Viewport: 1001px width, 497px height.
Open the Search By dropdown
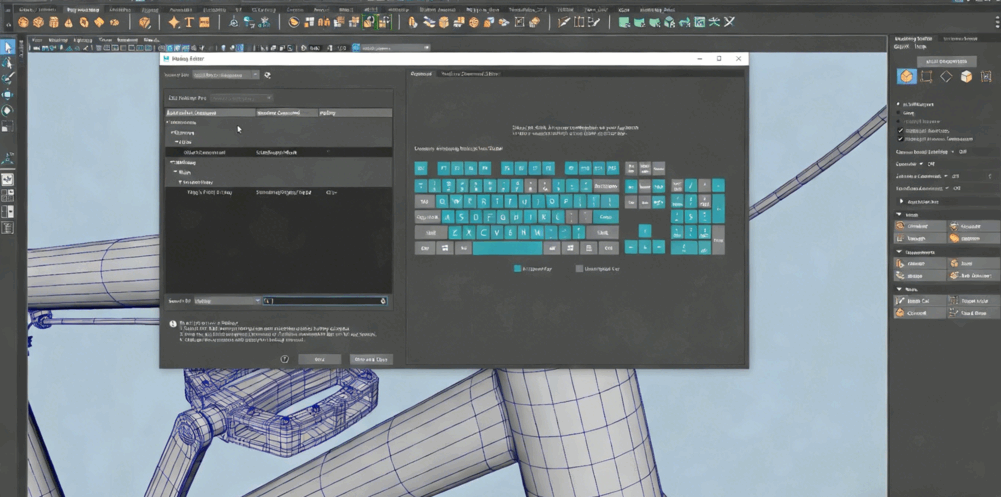tap(226, 300)
